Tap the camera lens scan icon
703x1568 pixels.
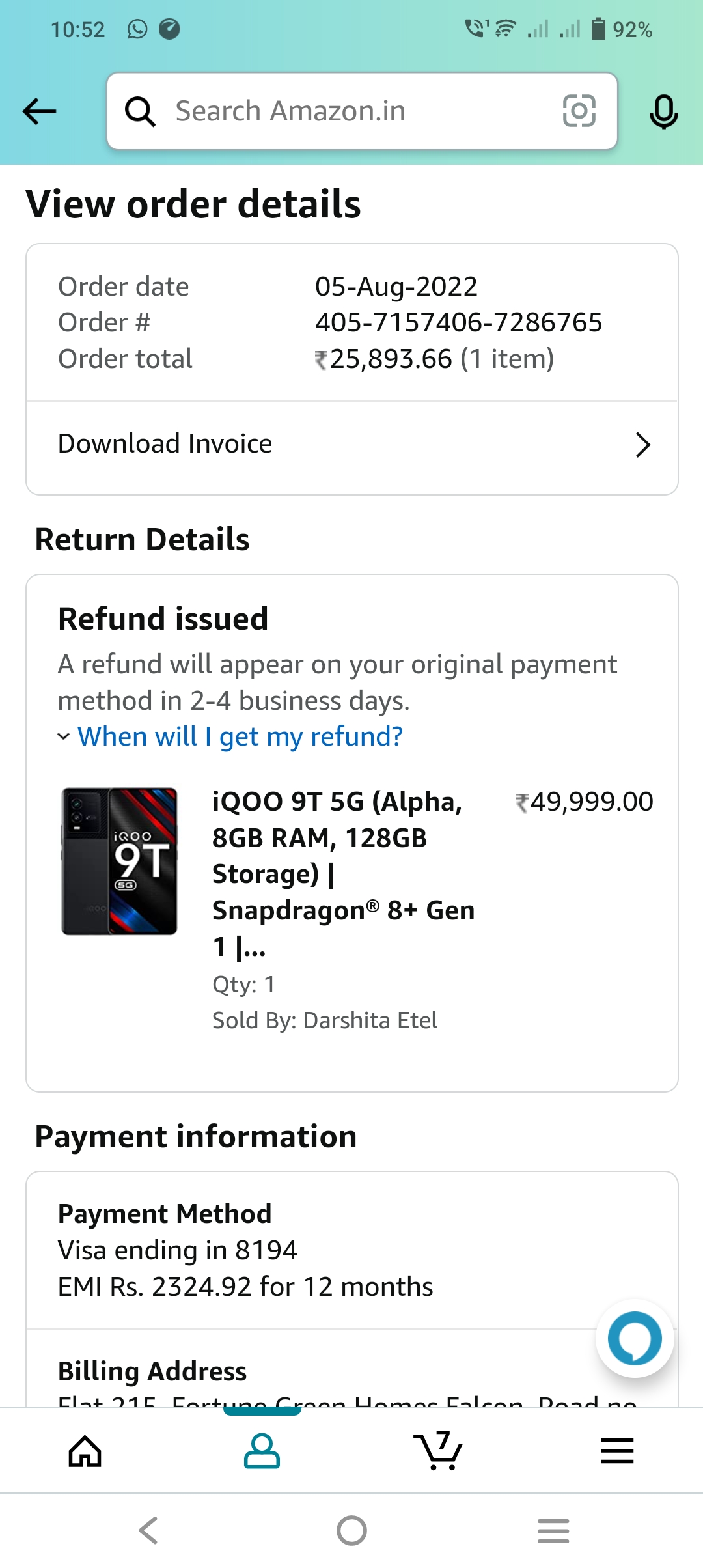[579, 111]
